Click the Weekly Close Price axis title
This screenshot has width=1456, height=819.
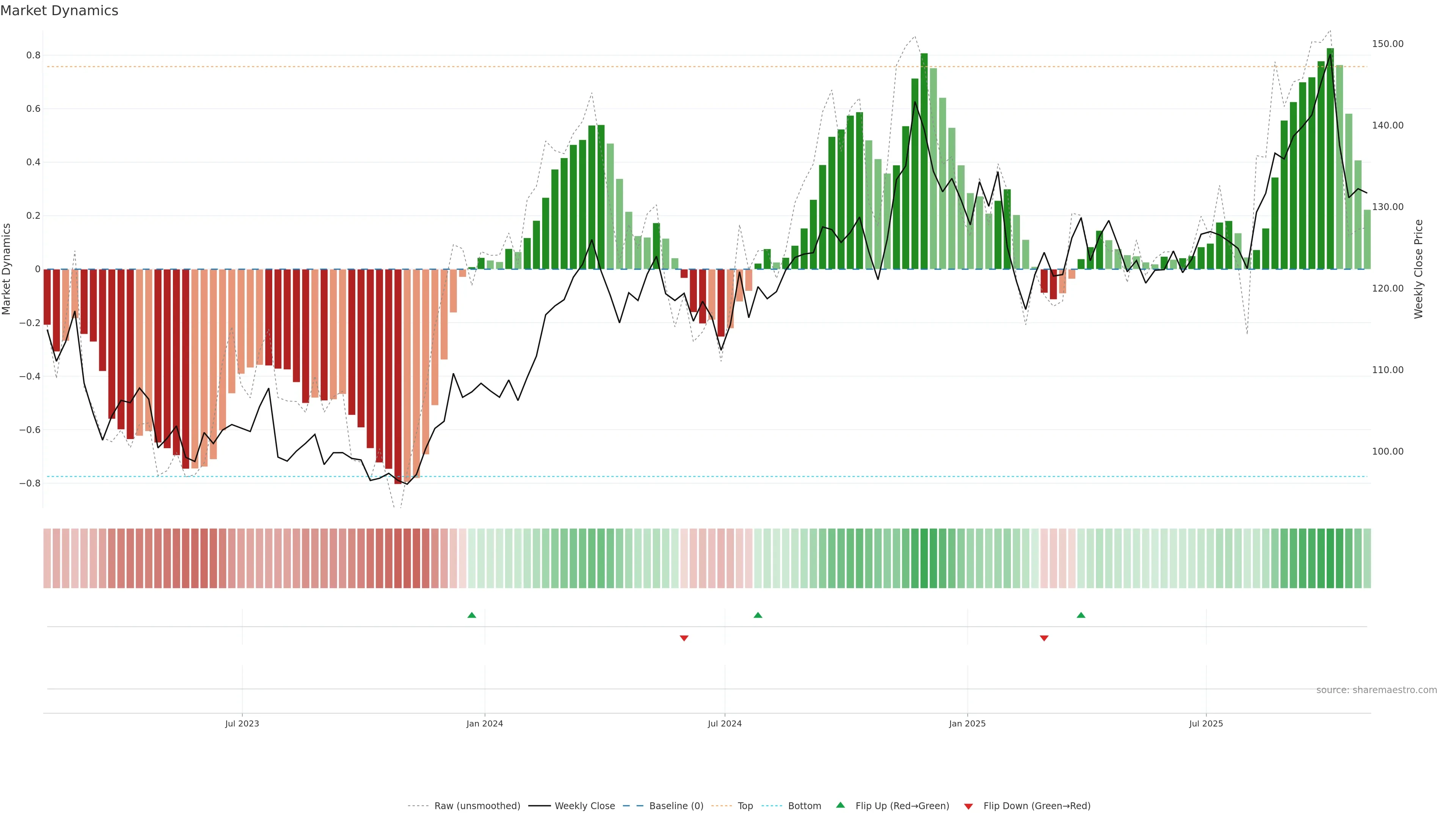(x=1418, y=269)
